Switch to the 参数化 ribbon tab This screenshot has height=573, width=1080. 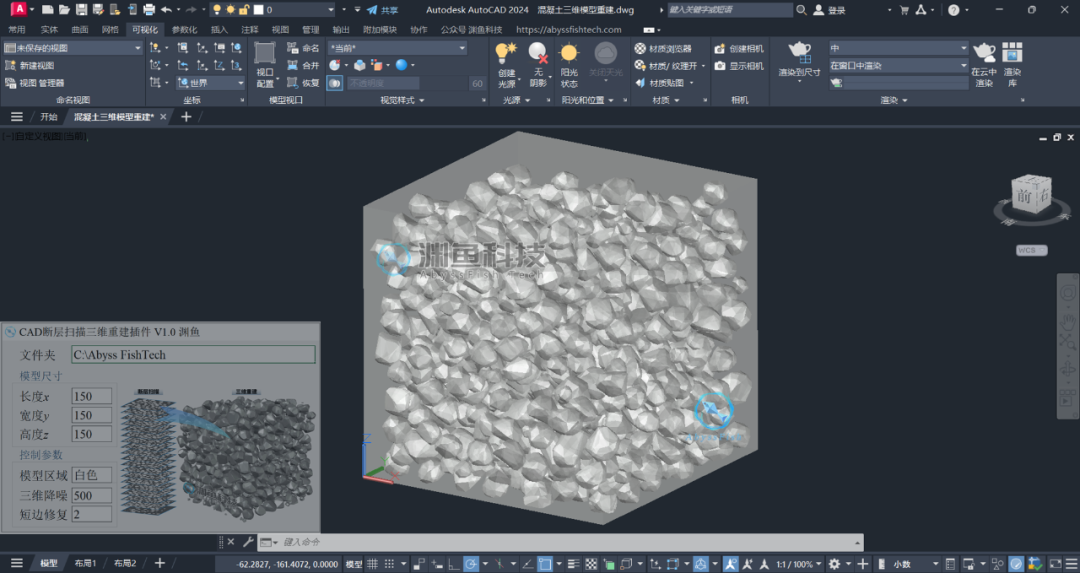point(184,30)
